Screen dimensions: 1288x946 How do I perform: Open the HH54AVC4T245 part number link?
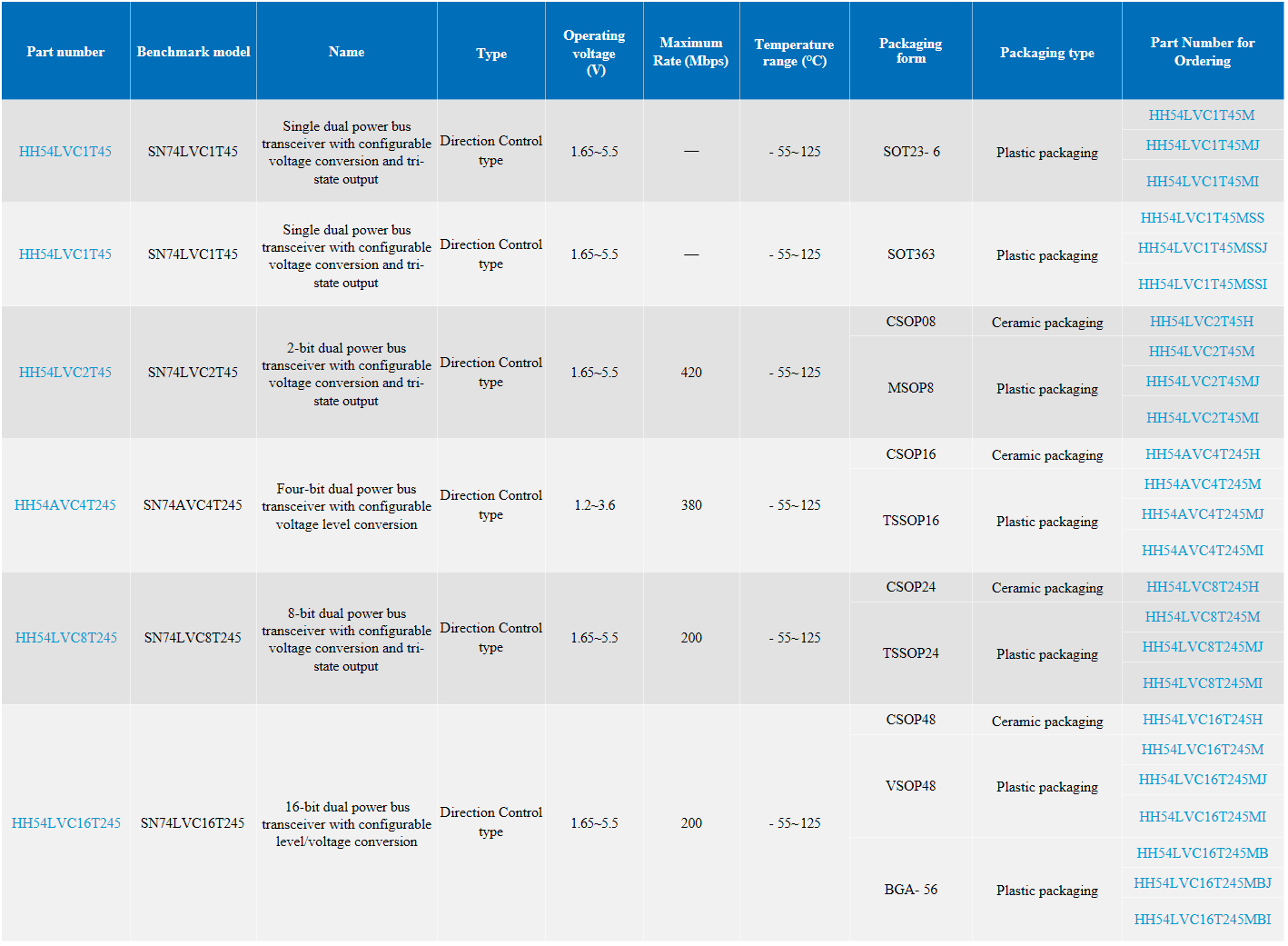(65, 505)
